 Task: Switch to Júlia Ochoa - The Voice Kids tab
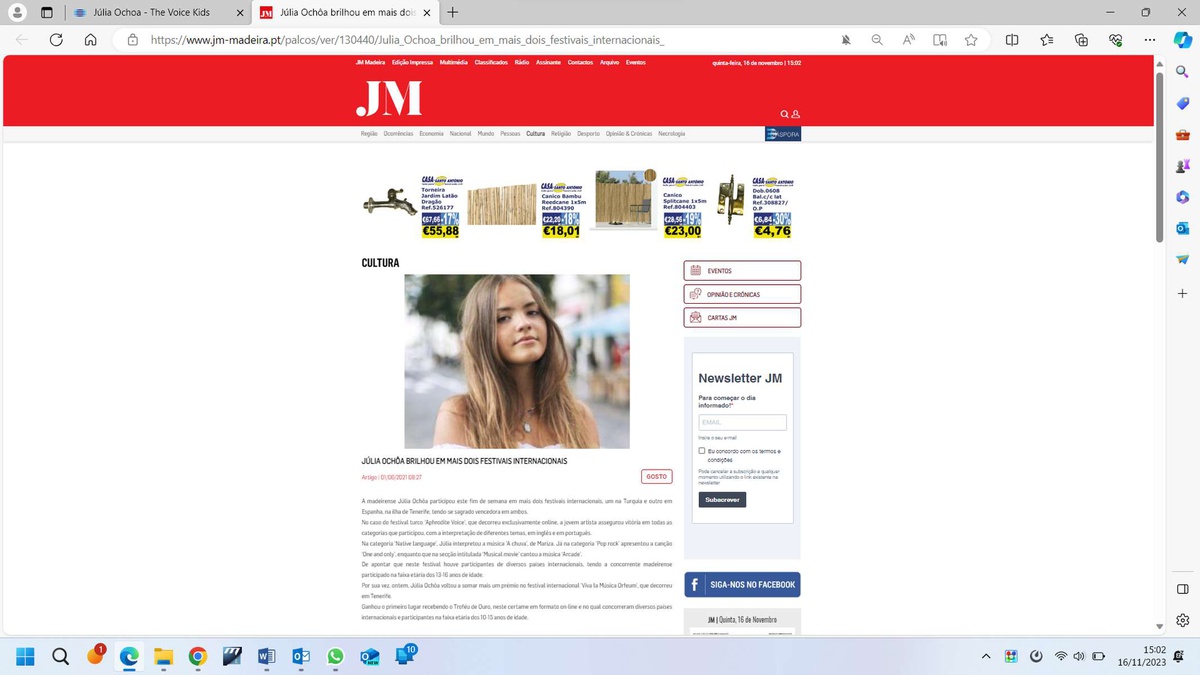[158, 13]
